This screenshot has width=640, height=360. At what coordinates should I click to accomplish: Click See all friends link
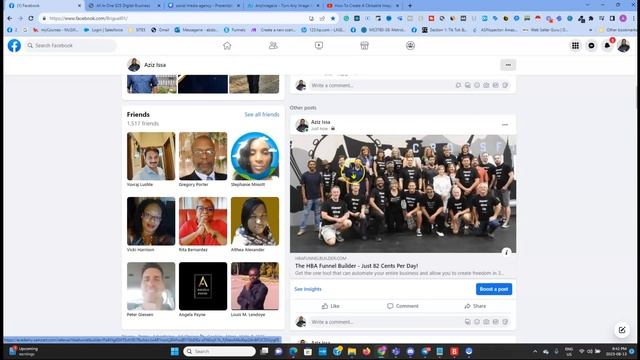[x=262, y=114]
